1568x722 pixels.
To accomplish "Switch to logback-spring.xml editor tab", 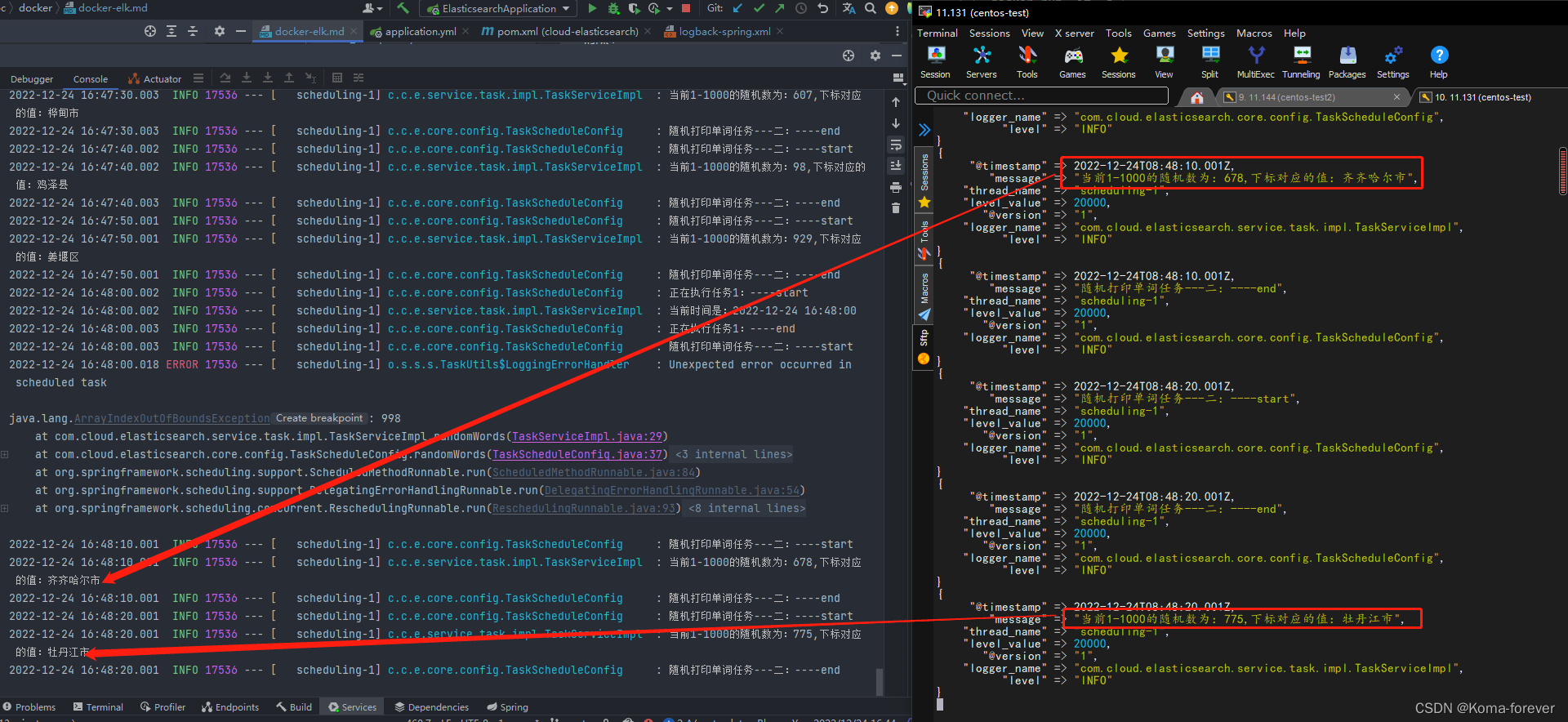I will click(724, 31).
